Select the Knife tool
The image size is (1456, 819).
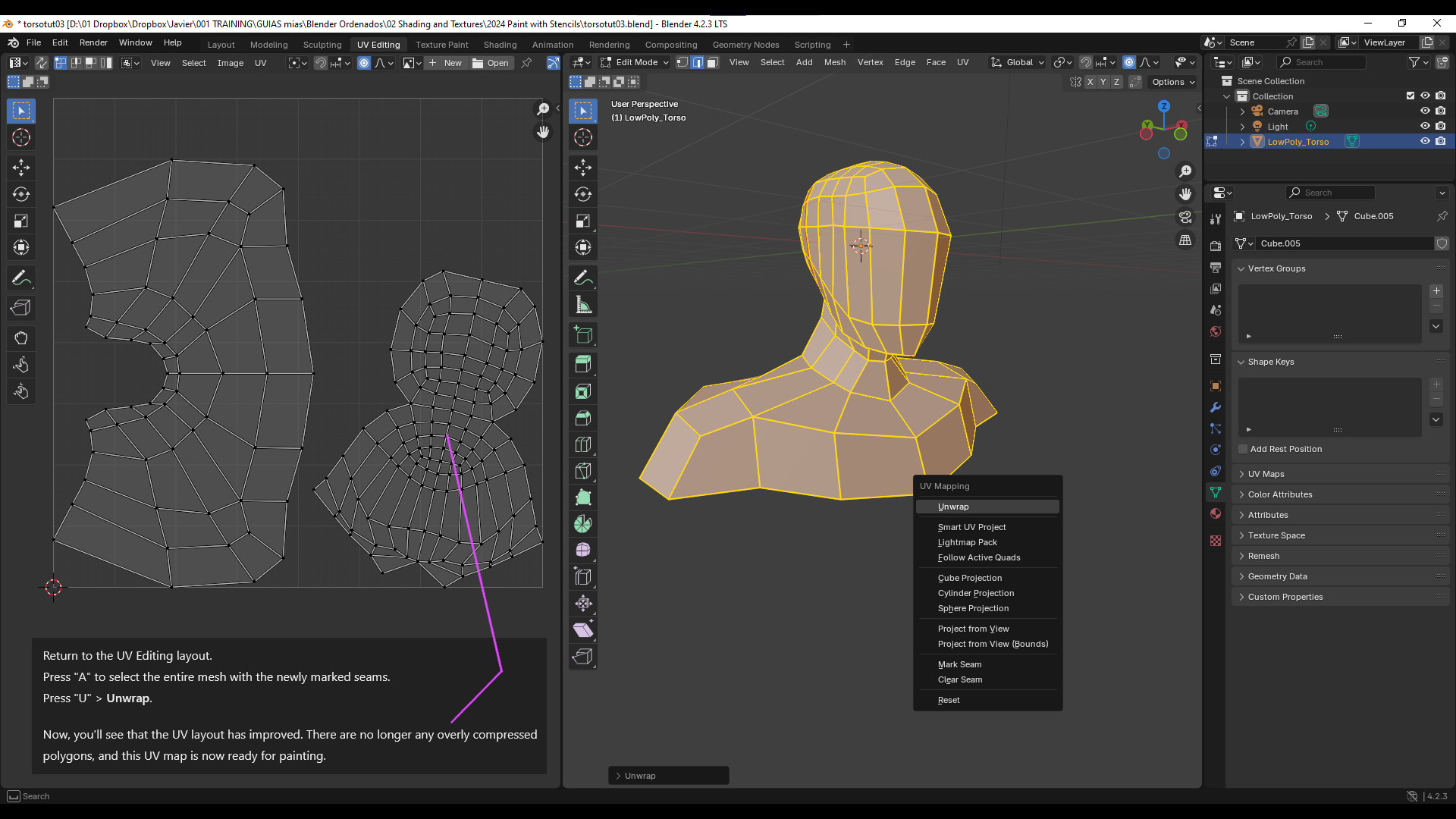click(x=583, y=471)
